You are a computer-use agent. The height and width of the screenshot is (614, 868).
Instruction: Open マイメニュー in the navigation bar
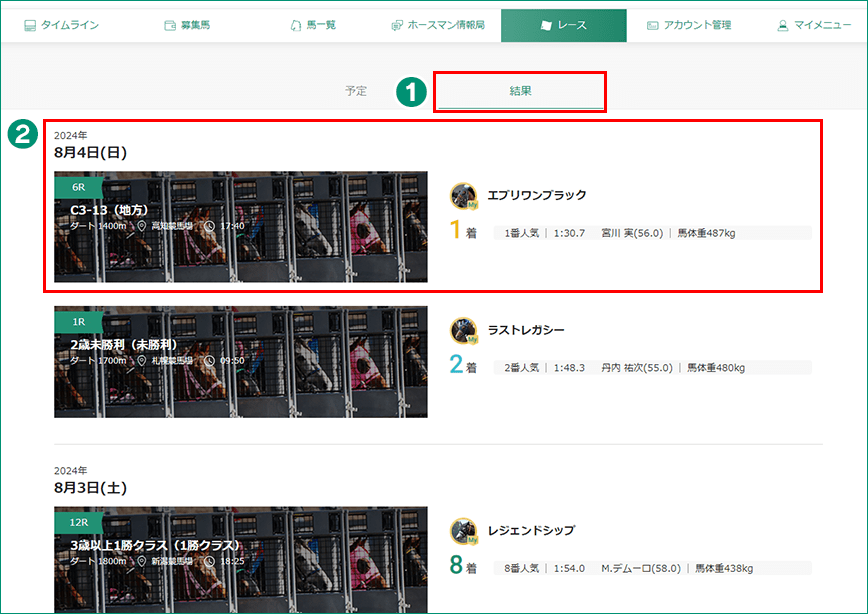click(814, 25)
